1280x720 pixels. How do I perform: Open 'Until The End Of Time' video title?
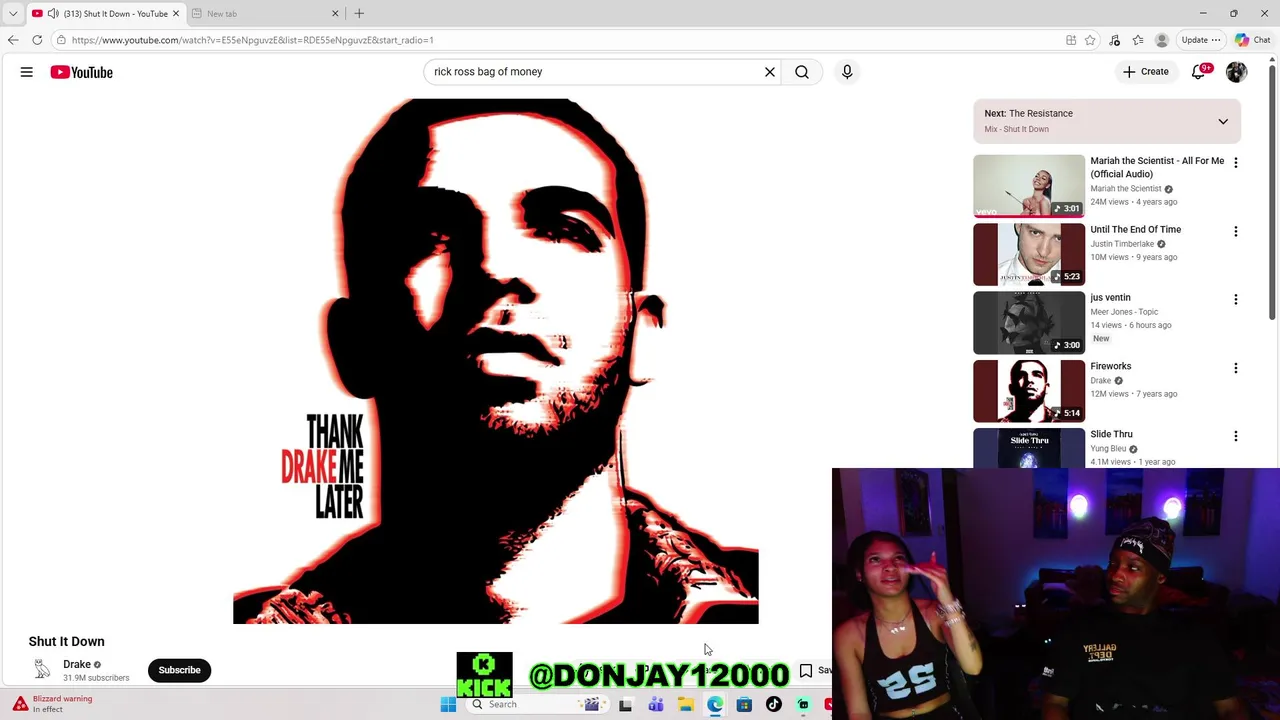point(1135,230)
